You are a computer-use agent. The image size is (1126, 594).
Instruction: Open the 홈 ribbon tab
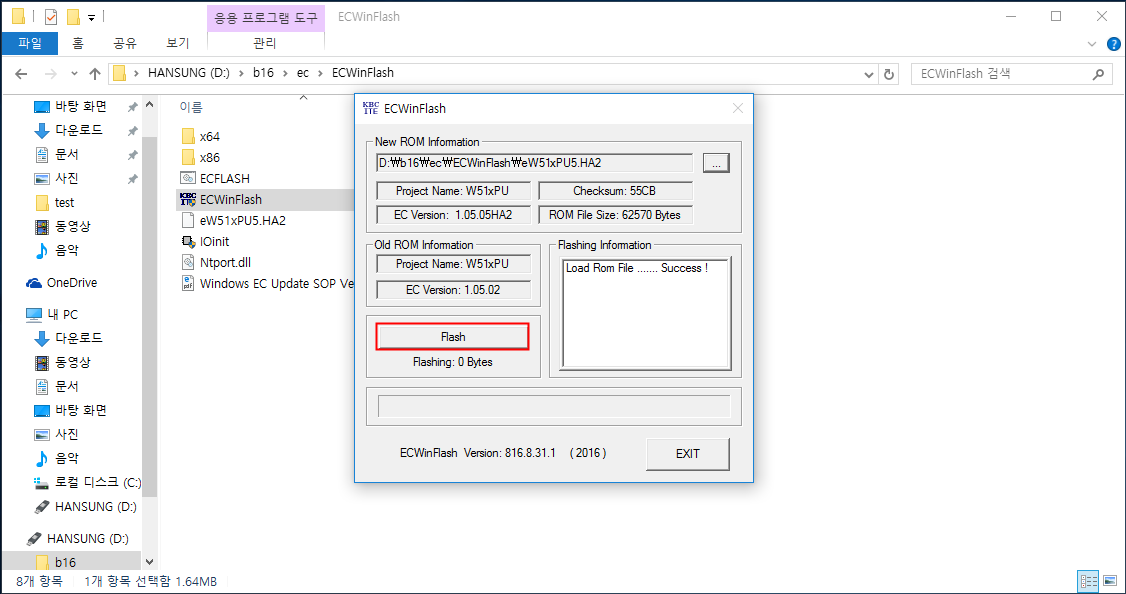click(x=78, y=43)
